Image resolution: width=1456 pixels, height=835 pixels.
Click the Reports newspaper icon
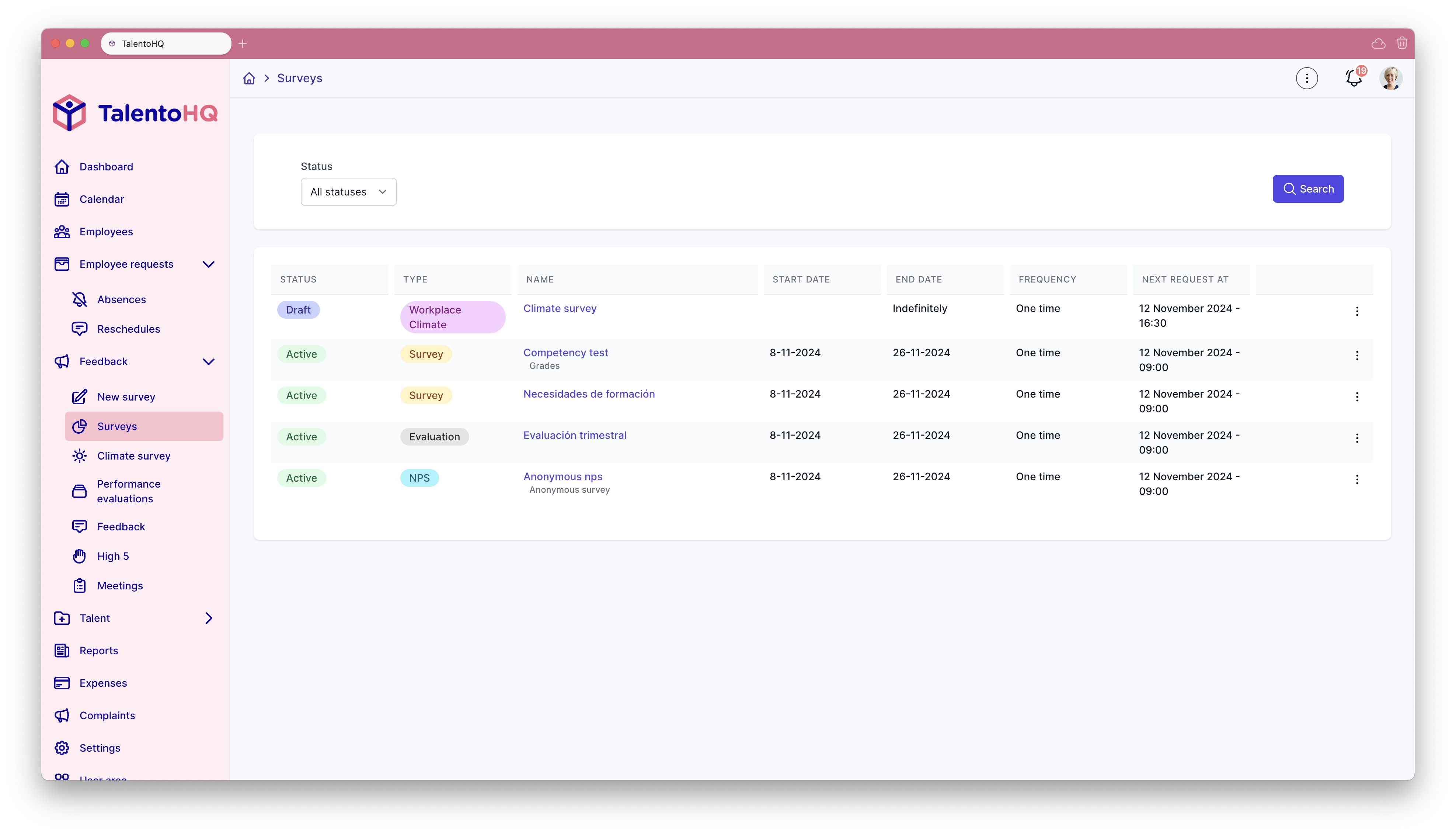click(62, 651)
